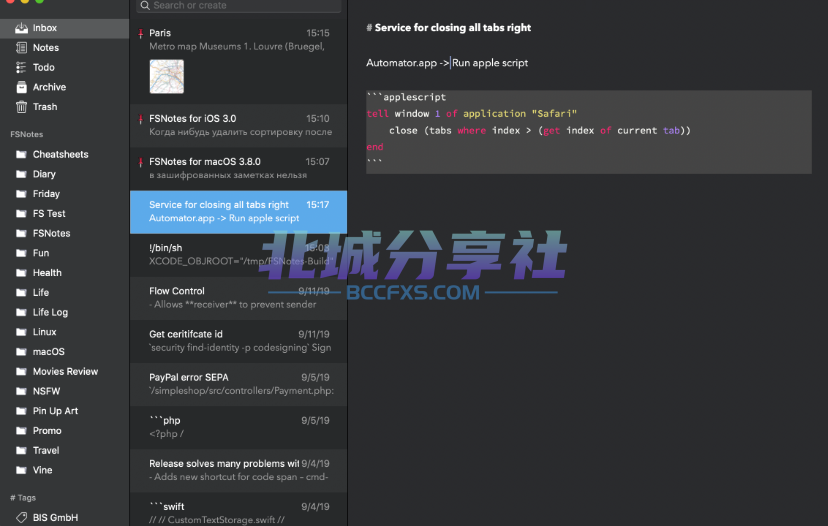This screenshot has width=828, height=526.
Task: Open the Fun folder icon
Action: (21, 253)
